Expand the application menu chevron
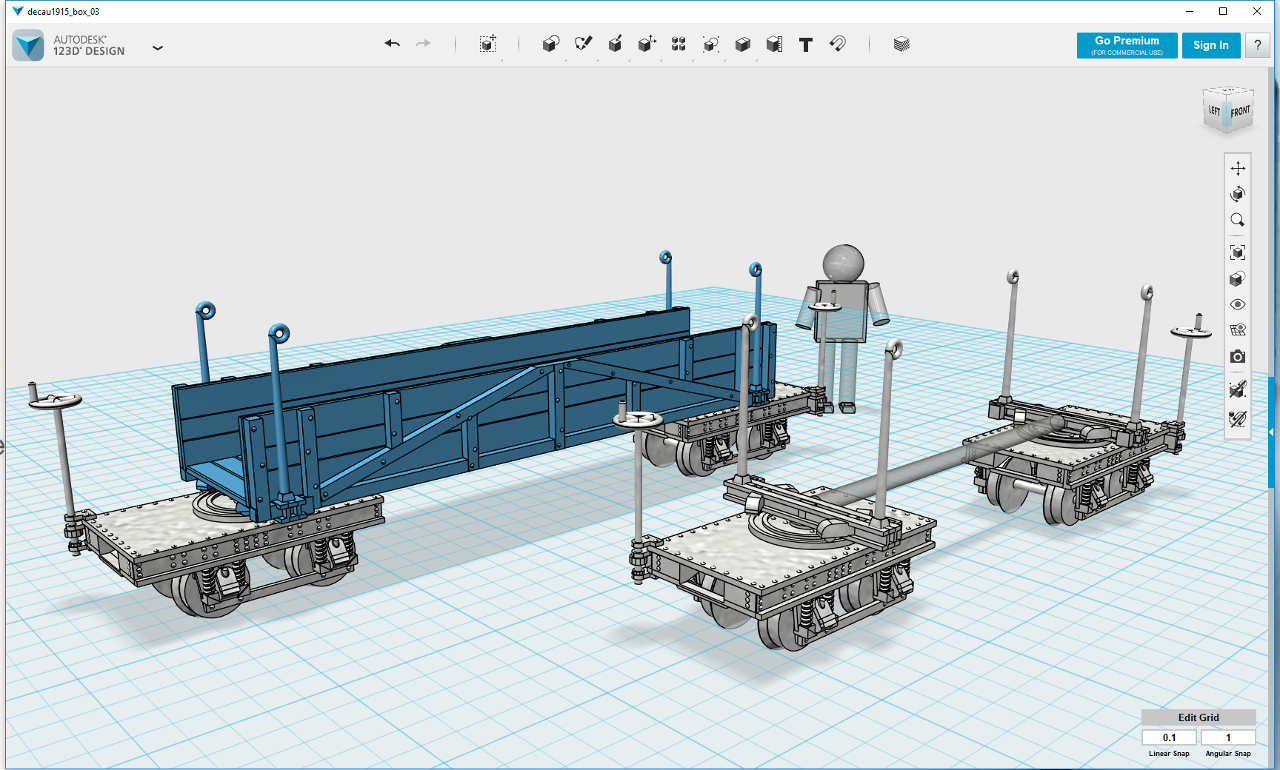The image size is (1280, 770). click(157, 47)
